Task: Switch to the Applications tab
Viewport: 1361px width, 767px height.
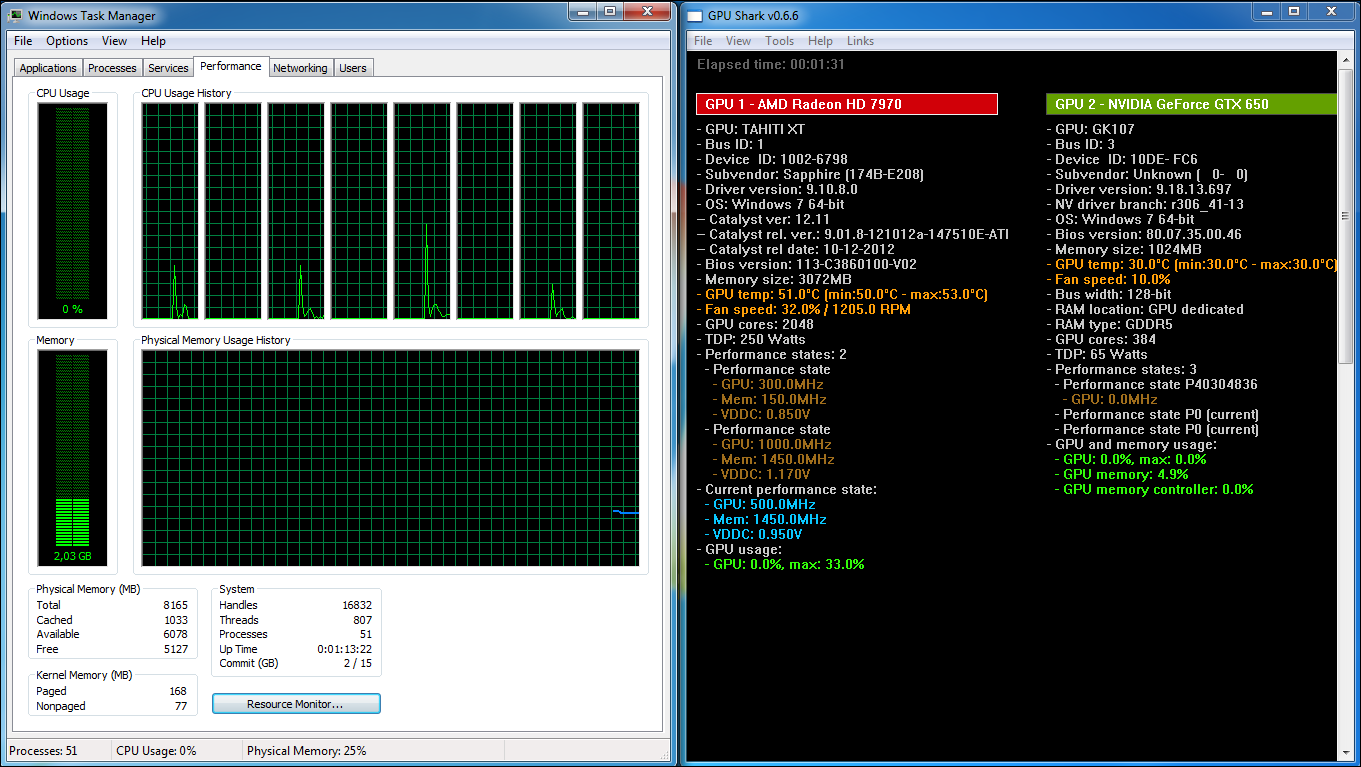Action: click(x=48, y=68)
